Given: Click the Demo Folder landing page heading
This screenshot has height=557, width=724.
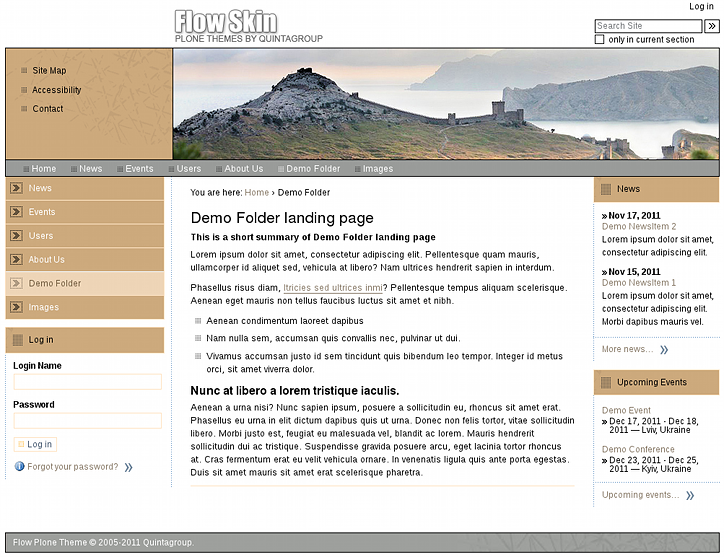Looking at the screenshot, I should (x=282, y=218).
